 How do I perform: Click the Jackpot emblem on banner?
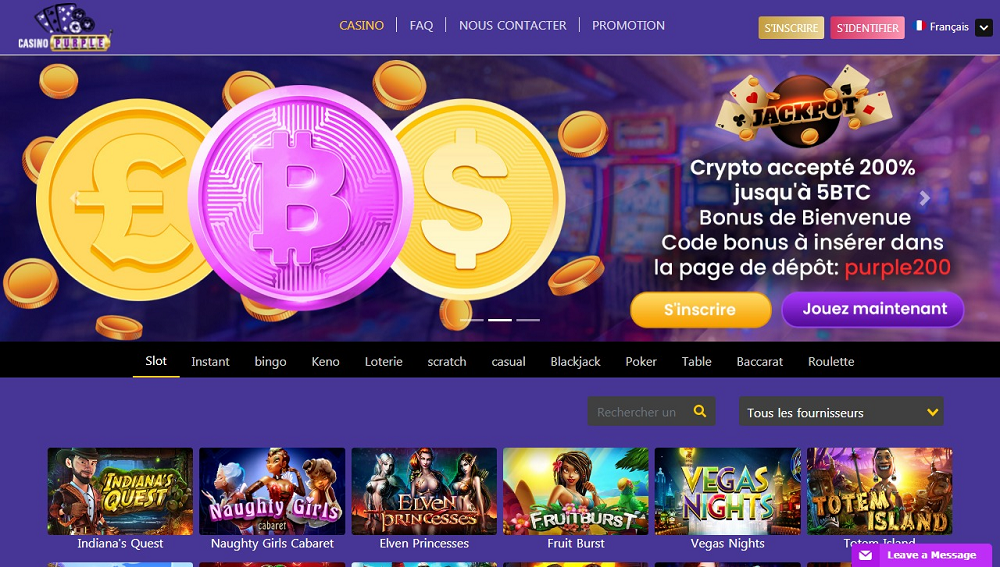[803, 108]
